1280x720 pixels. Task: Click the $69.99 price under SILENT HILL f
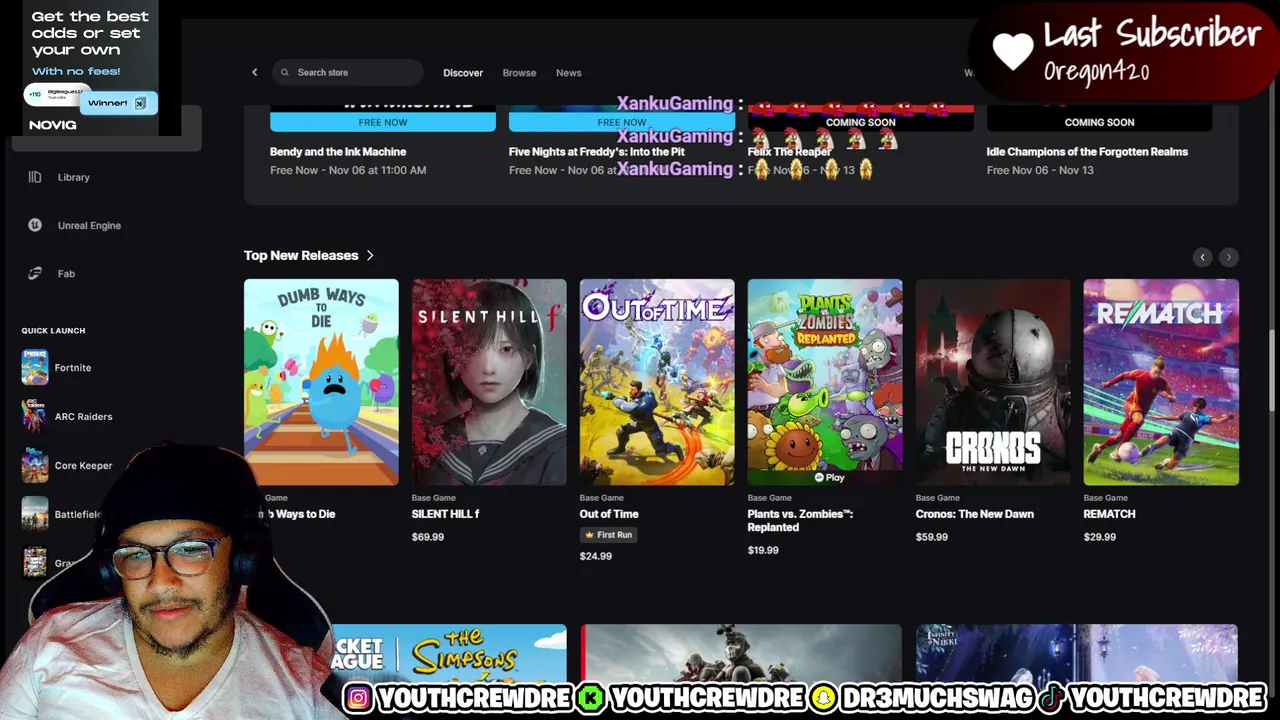point(428,537)
